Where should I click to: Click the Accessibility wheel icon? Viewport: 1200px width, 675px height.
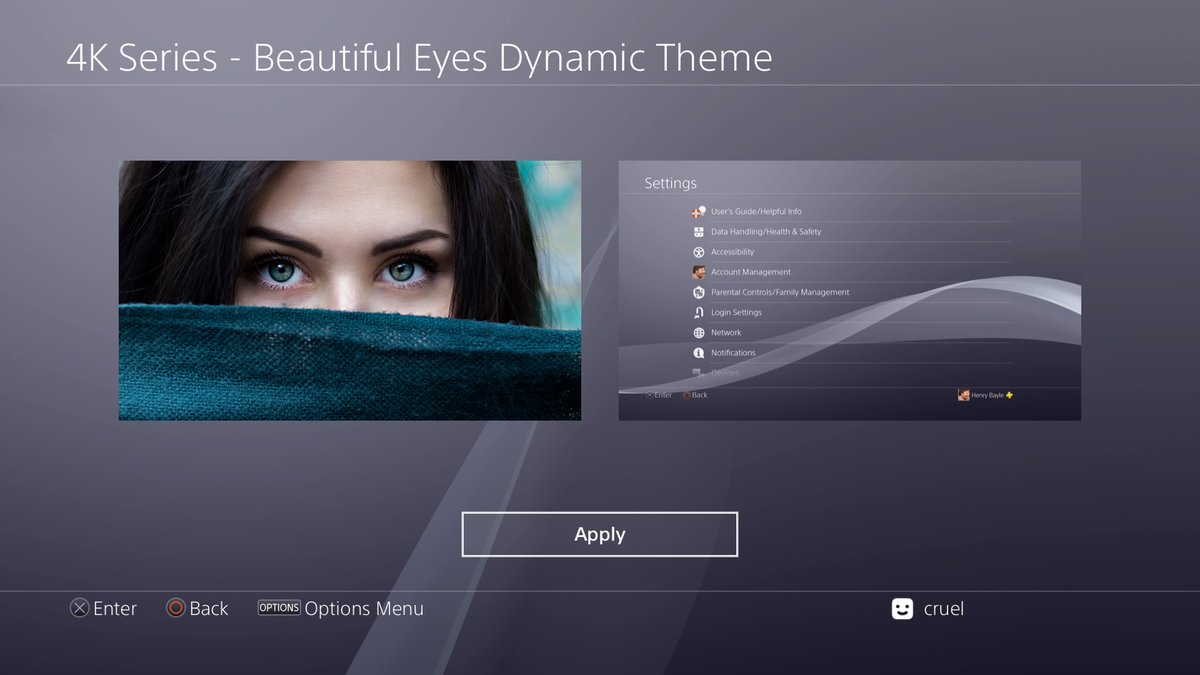pyautogui.click(x=697, y=251)
